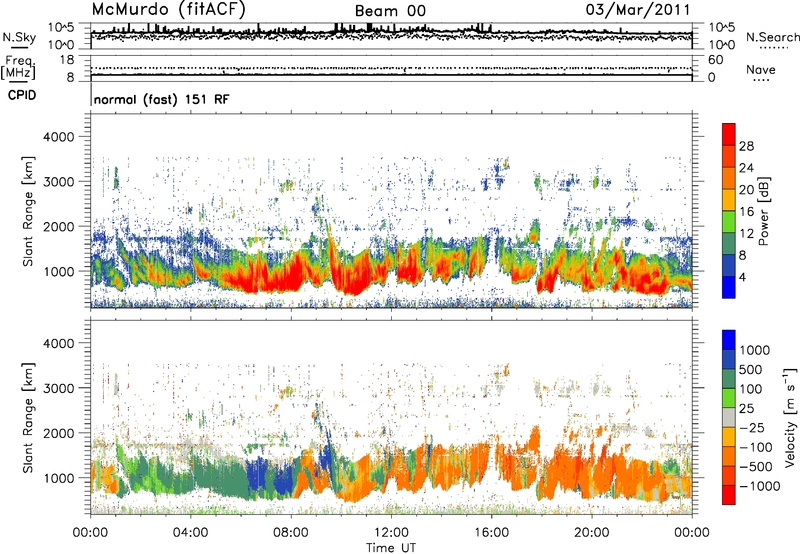Pick the bright blue top Velocity colorbar swatch
800x554 pixels.
729,340
